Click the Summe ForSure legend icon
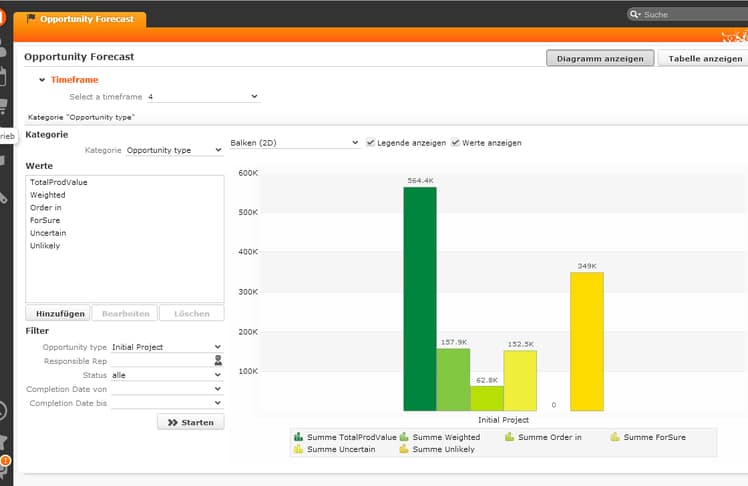 tap(615, 437)
